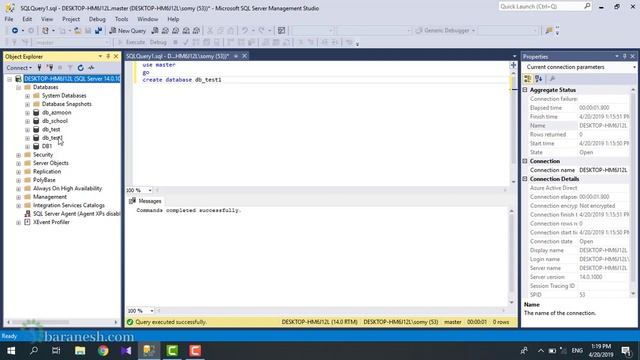Click Chrome icon in taskbar
The height and width of the screenshot is (360, 640).
click(103, 351)
